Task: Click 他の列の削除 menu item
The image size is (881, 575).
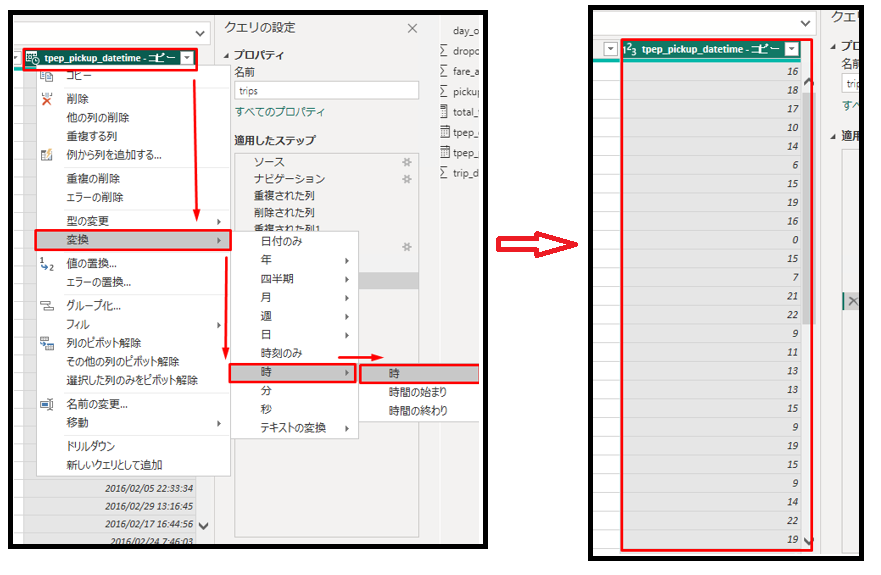Action: pyautogui.click(x=98, y=117)
